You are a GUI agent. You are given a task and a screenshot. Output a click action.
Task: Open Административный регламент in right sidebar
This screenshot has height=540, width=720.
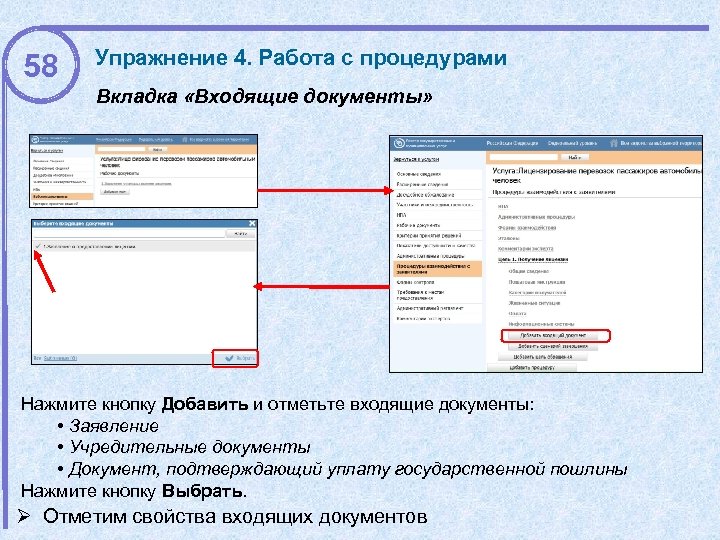(x=430, y=308)
